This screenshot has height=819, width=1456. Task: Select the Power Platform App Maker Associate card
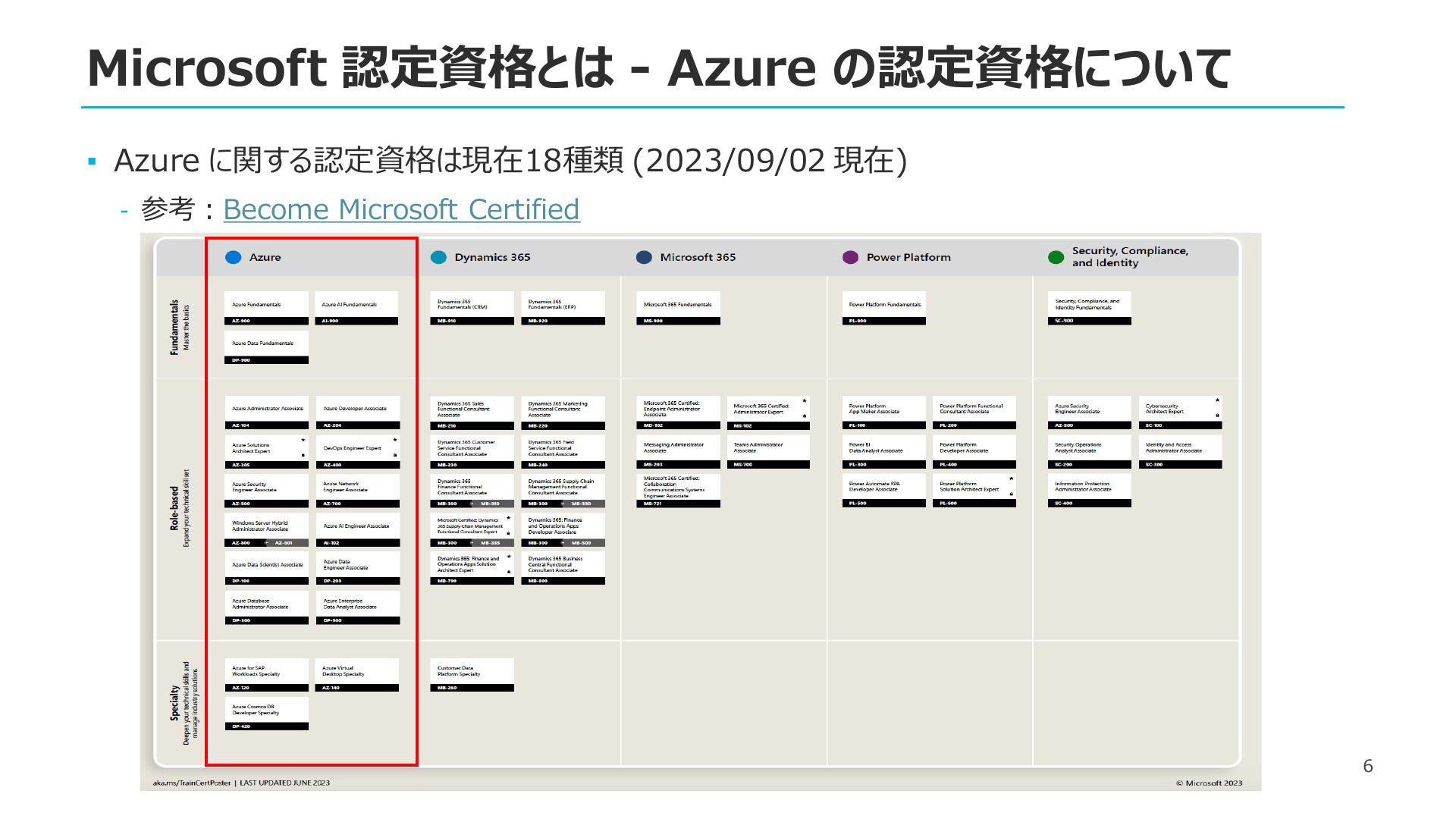884,413
